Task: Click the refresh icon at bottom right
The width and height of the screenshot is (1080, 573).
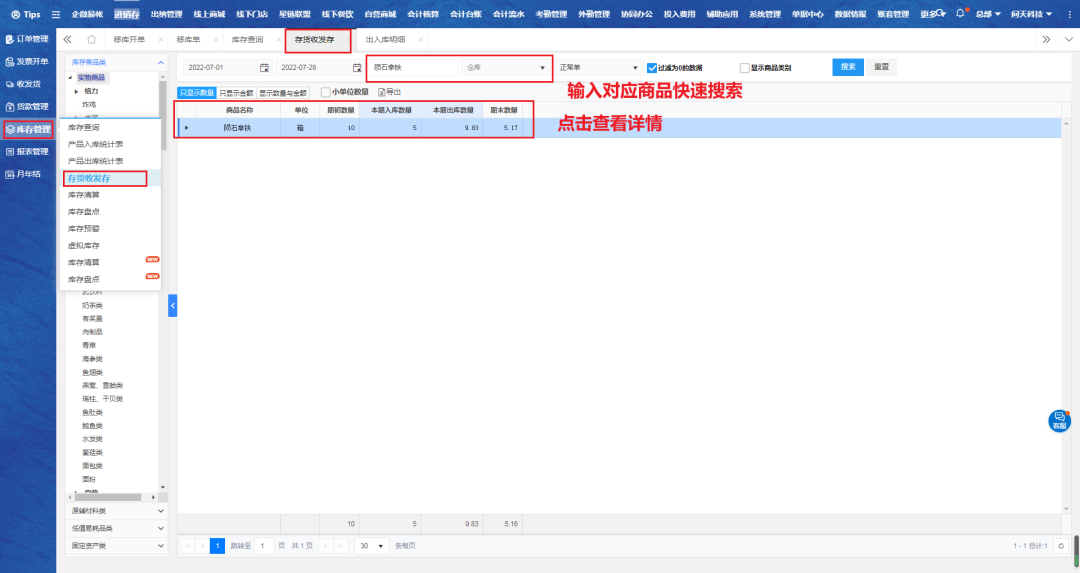Action: pyautogui.click(x=1063, y=546)
